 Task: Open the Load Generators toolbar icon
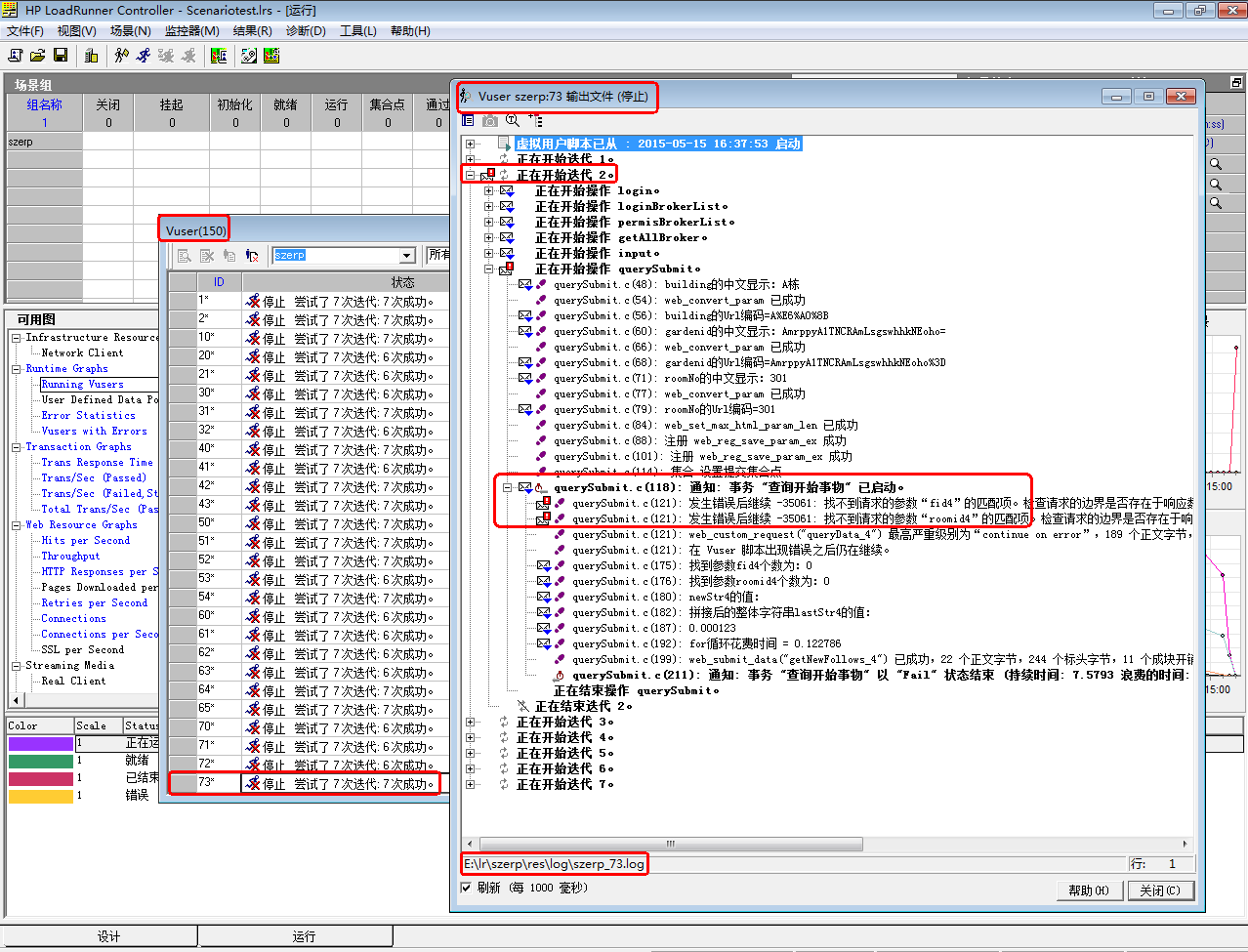(91, 56)
